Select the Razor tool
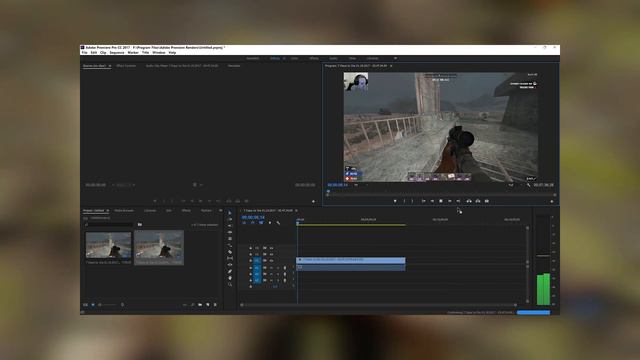640x360 pixels. [x=230, y=252]
